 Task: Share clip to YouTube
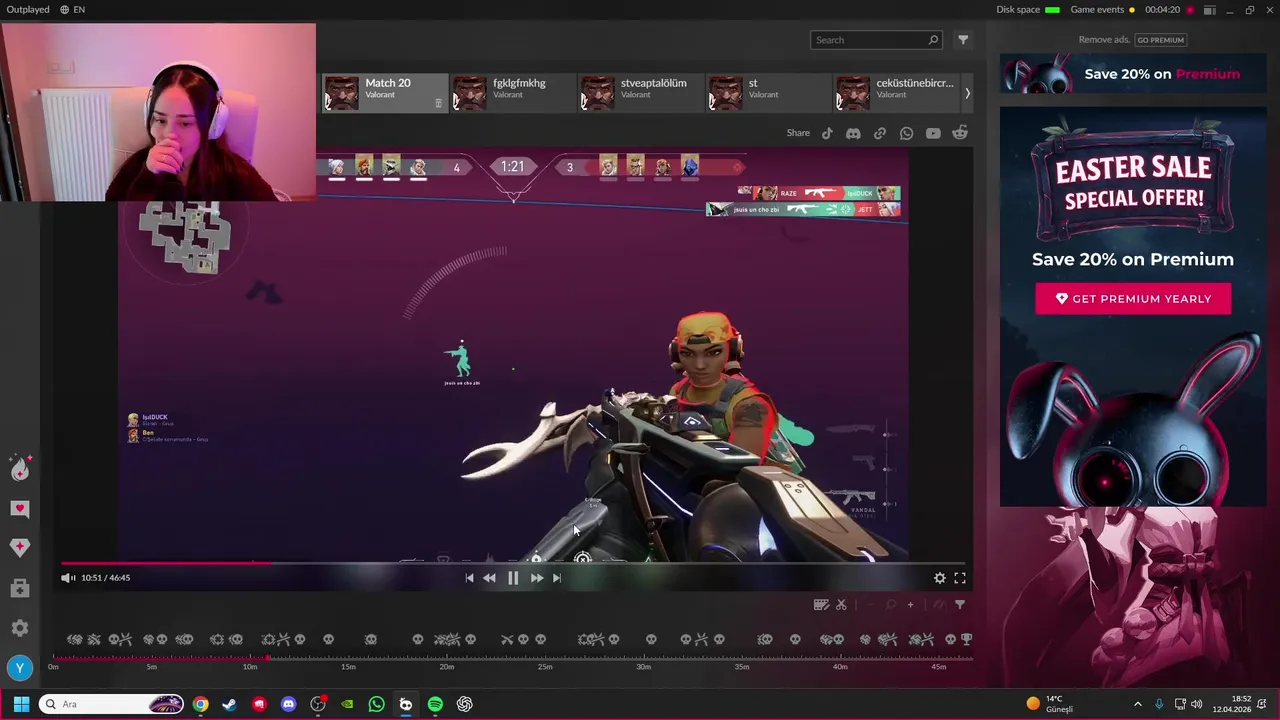click(x=933, y=133)
